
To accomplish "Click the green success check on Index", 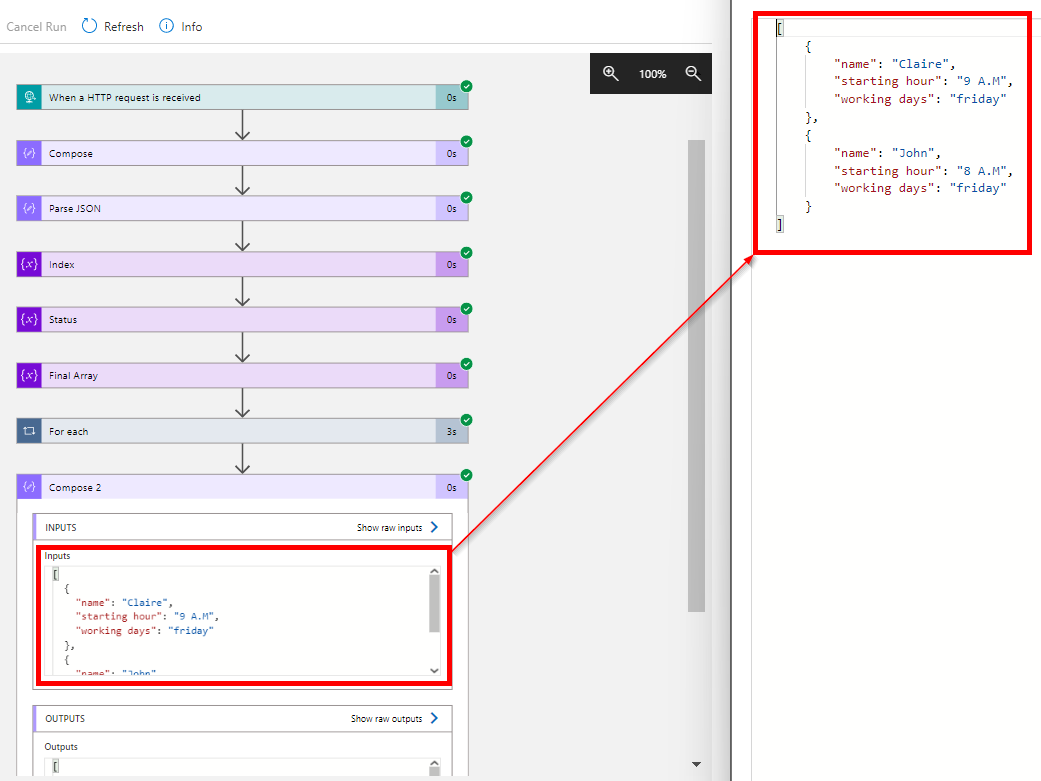I will 467,252.
